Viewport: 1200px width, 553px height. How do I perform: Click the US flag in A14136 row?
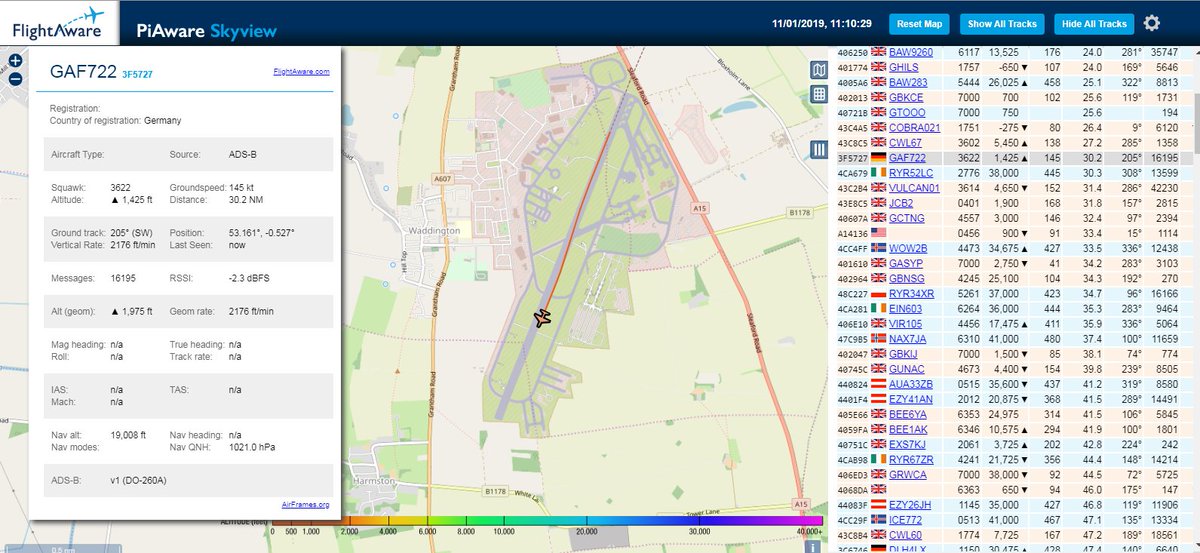[x=879, y=231]
